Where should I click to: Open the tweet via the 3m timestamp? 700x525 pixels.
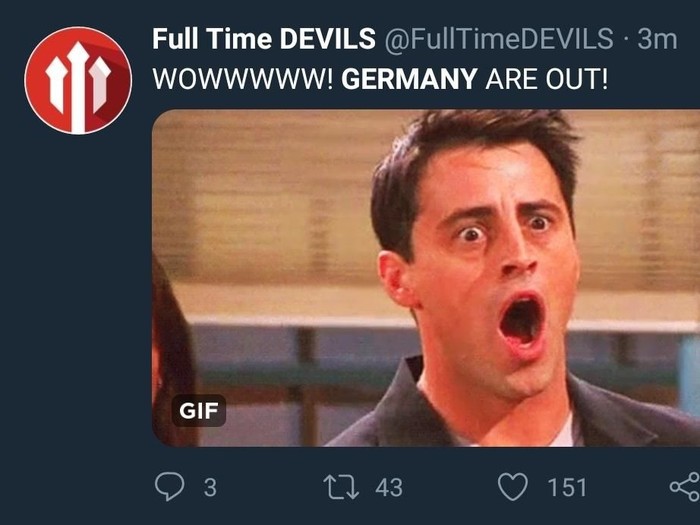coord(658,39)
